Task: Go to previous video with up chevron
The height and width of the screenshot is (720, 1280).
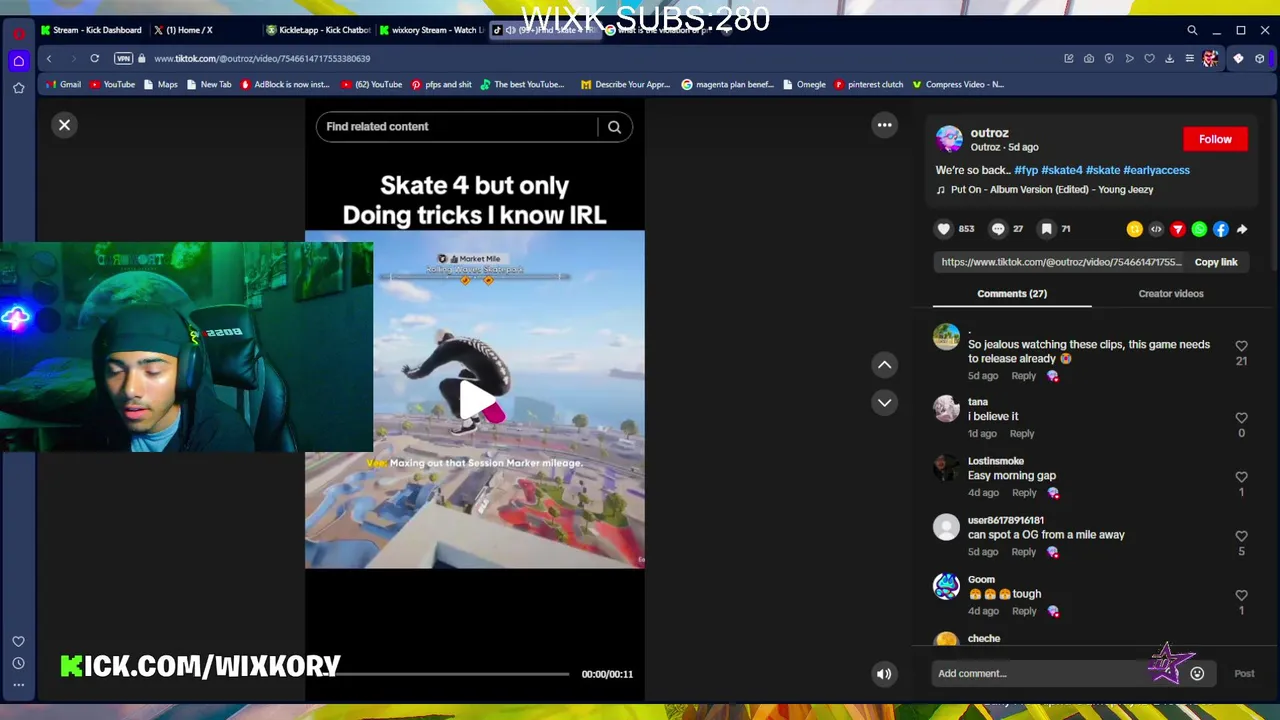Action: click(884, 365)
